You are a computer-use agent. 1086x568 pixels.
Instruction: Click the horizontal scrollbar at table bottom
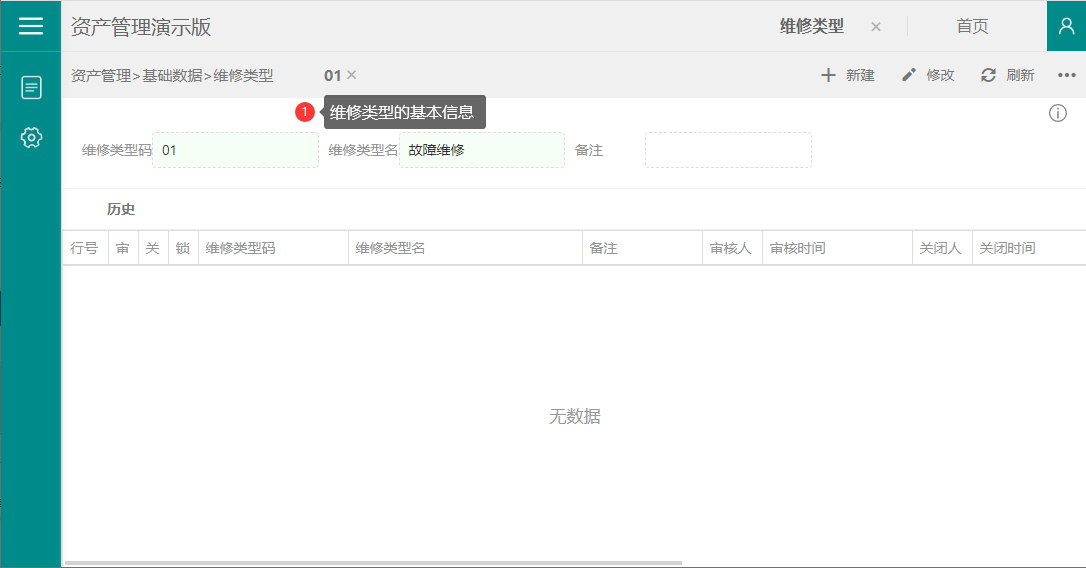tap(373, 563)
